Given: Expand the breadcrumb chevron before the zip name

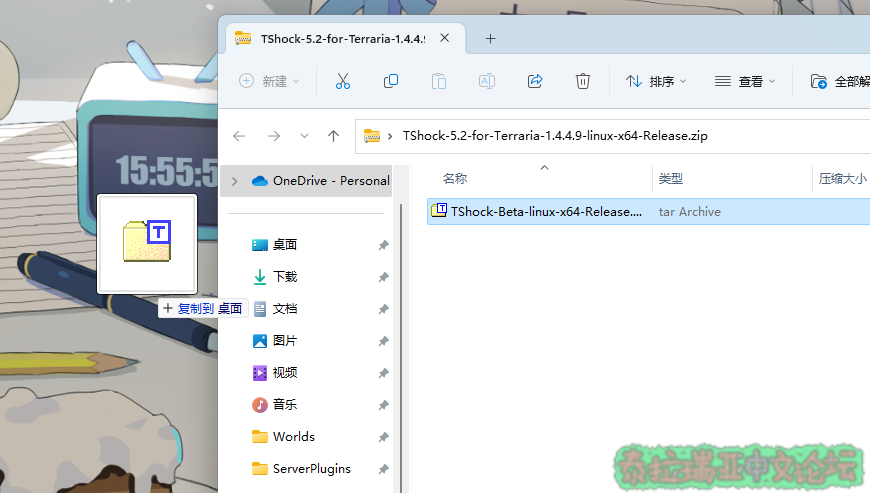Looking at the screenshot, I should tap(390, 136).
